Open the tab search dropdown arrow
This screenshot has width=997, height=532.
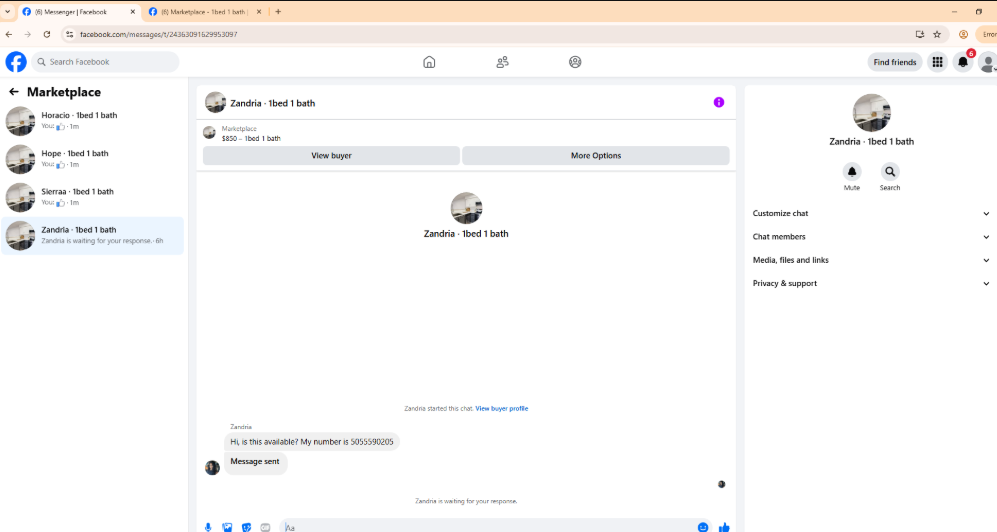point(8,11)
